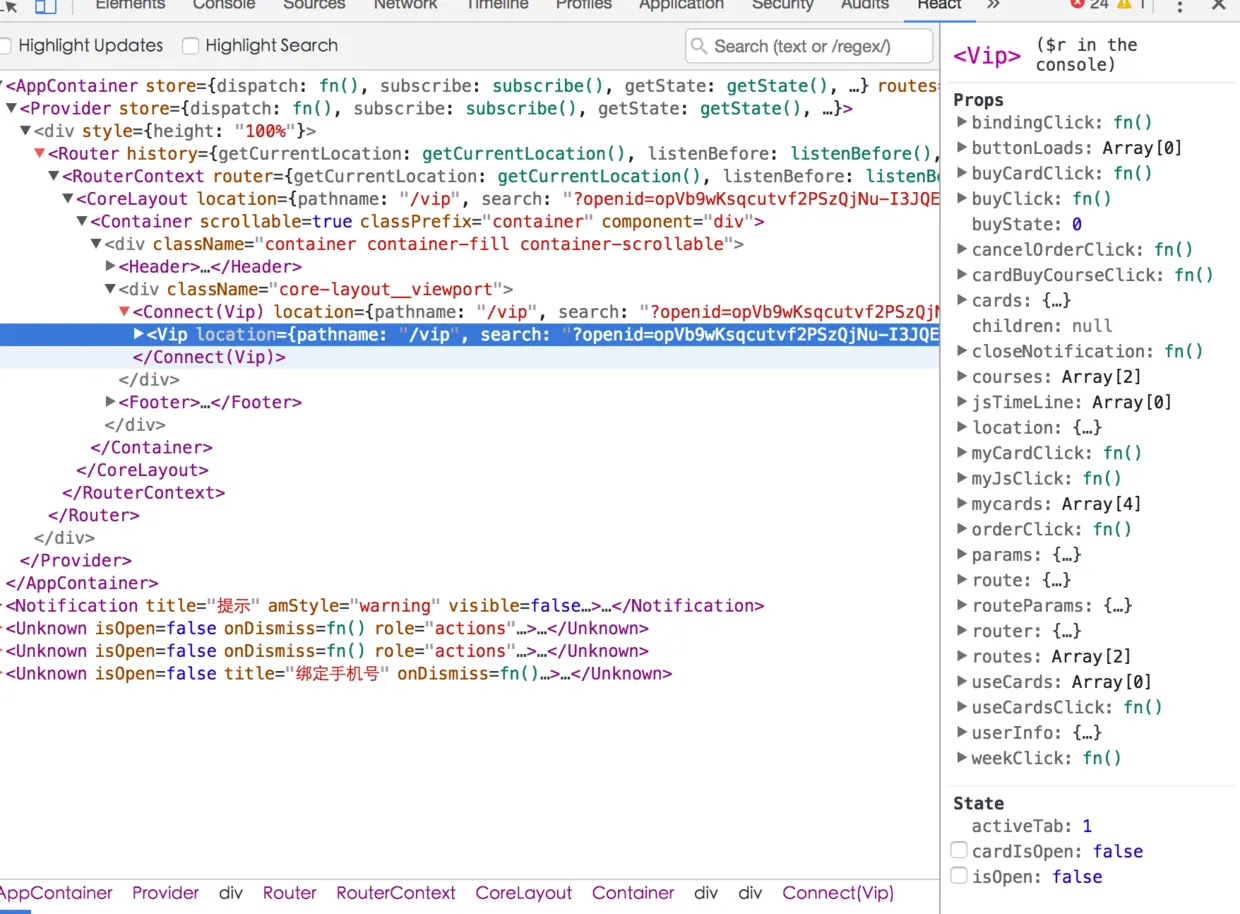1240x914 pixels.
Task: Switch to the Elements tab
Action: (130, 5)
